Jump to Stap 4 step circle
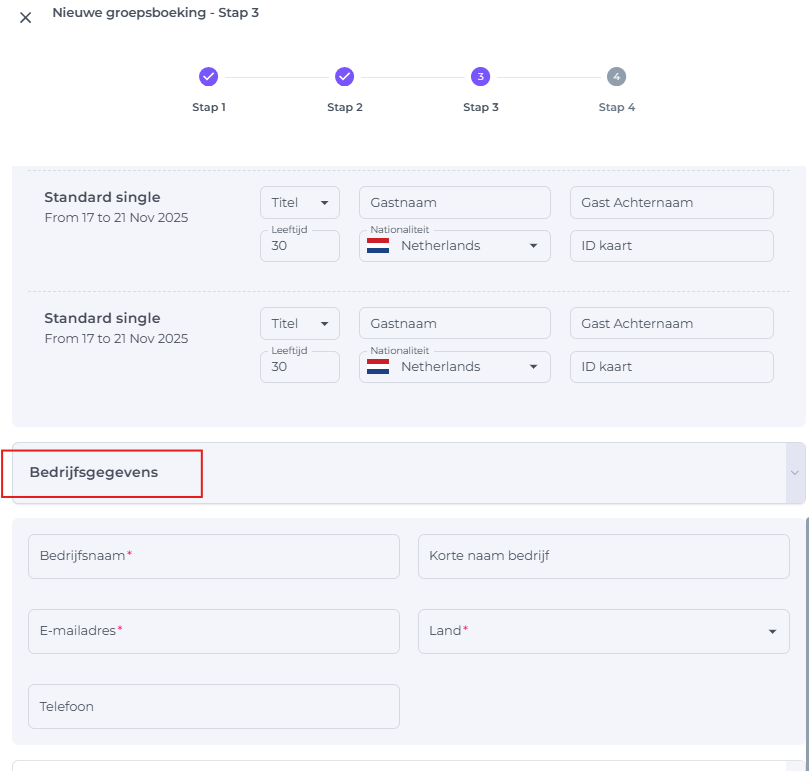Image resolution: width=809 pixels, height=771 pixels. pyautogui.click(x=616, y=77)
